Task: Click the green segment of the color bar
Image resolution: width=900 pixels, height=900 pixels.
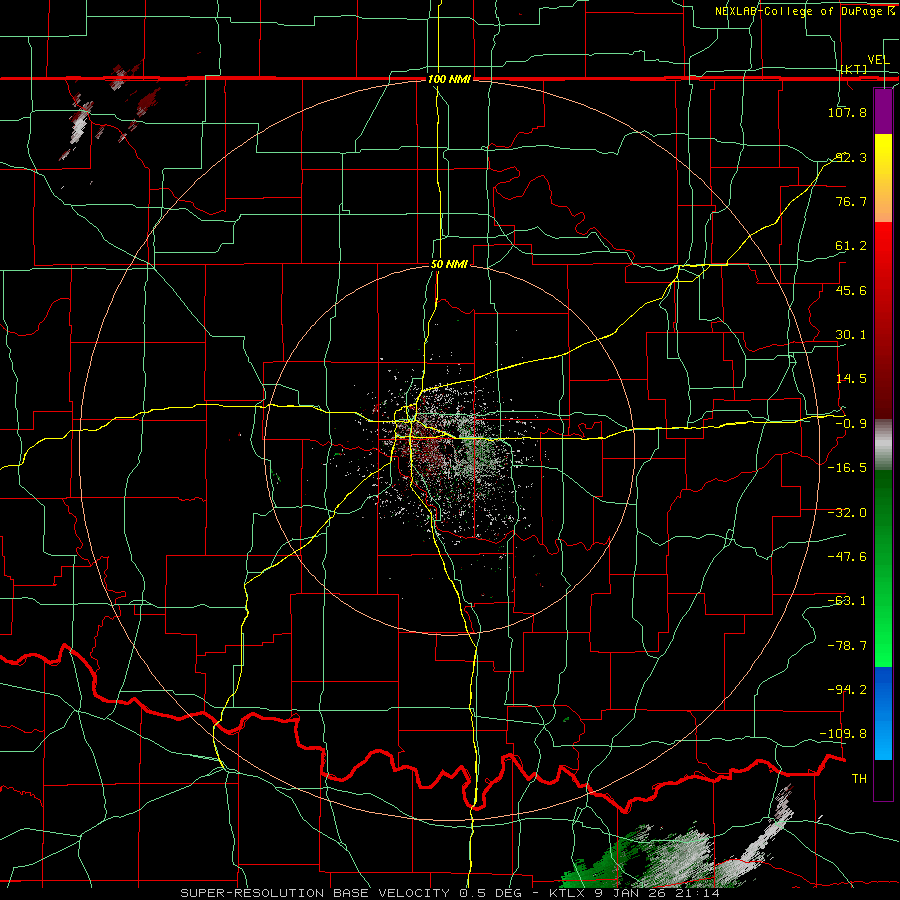Action: coord(883,568)
